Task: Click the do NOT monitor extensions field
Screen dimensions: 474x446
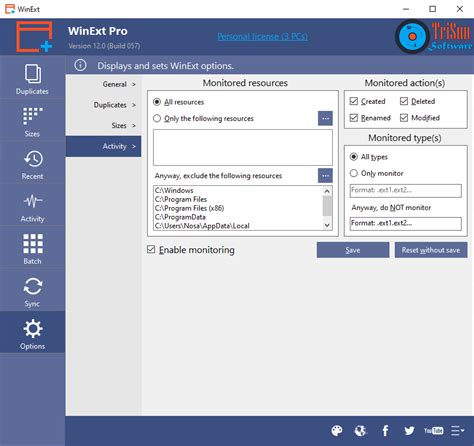Action: [406, 224]
